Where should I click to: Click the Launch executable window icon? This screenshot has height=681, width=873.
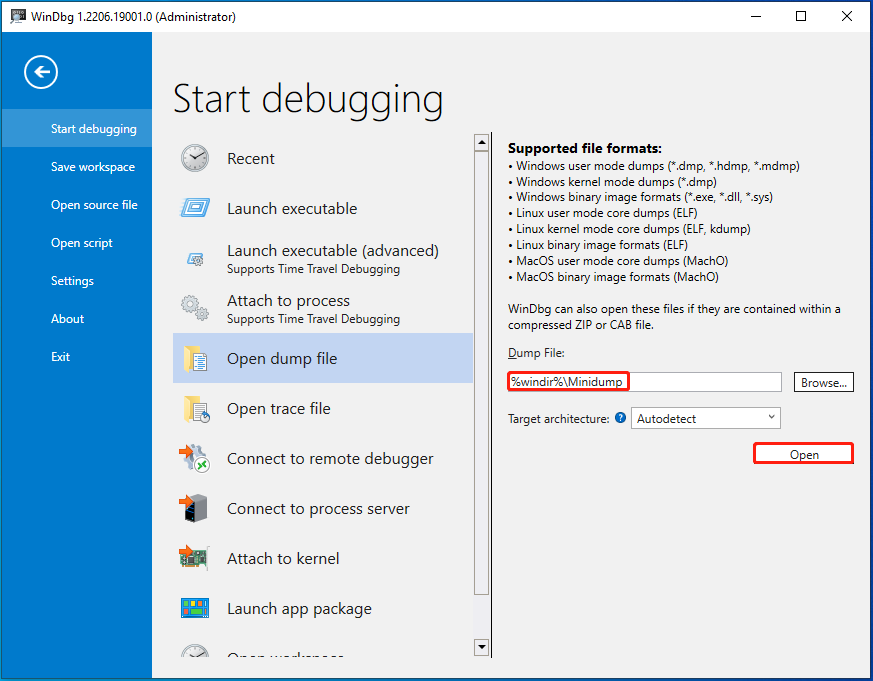pos(195,208)
